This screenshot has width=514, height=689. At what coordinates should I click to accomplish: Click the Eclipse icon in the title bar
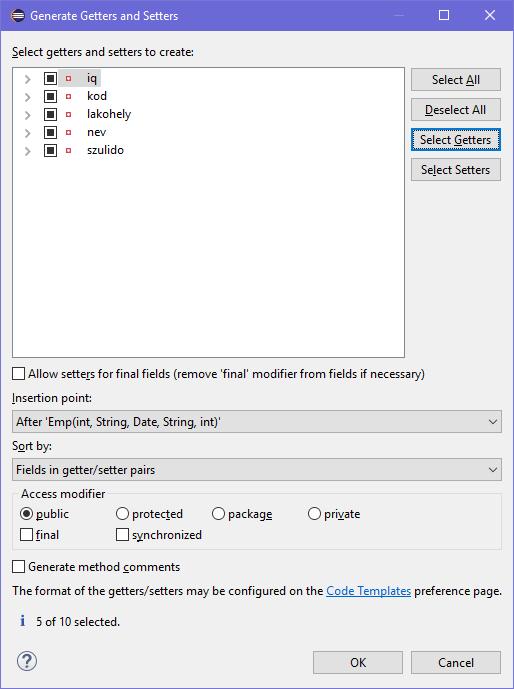tap(18, 15)
